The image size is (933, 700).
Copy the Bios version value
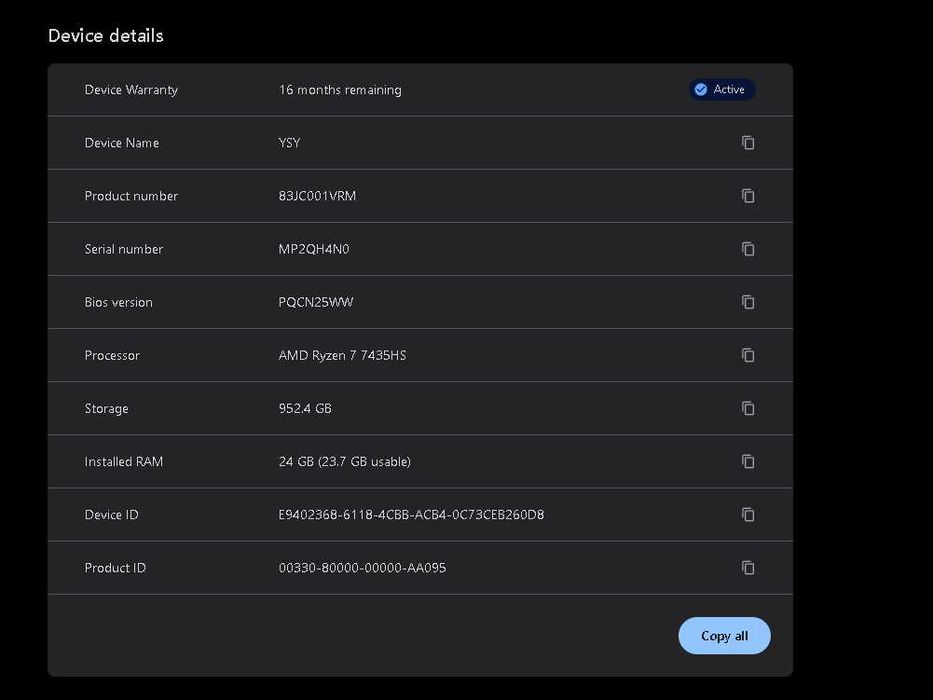point(748,302)
